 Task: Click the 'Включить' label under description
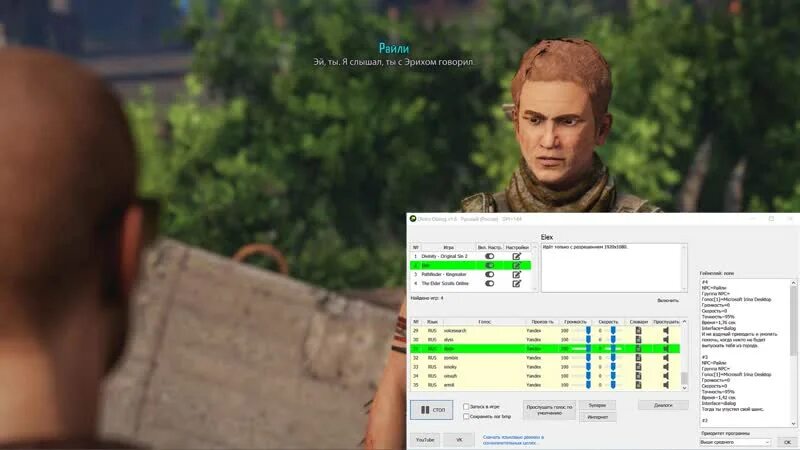pyautogui.click(x=668, y=301)
